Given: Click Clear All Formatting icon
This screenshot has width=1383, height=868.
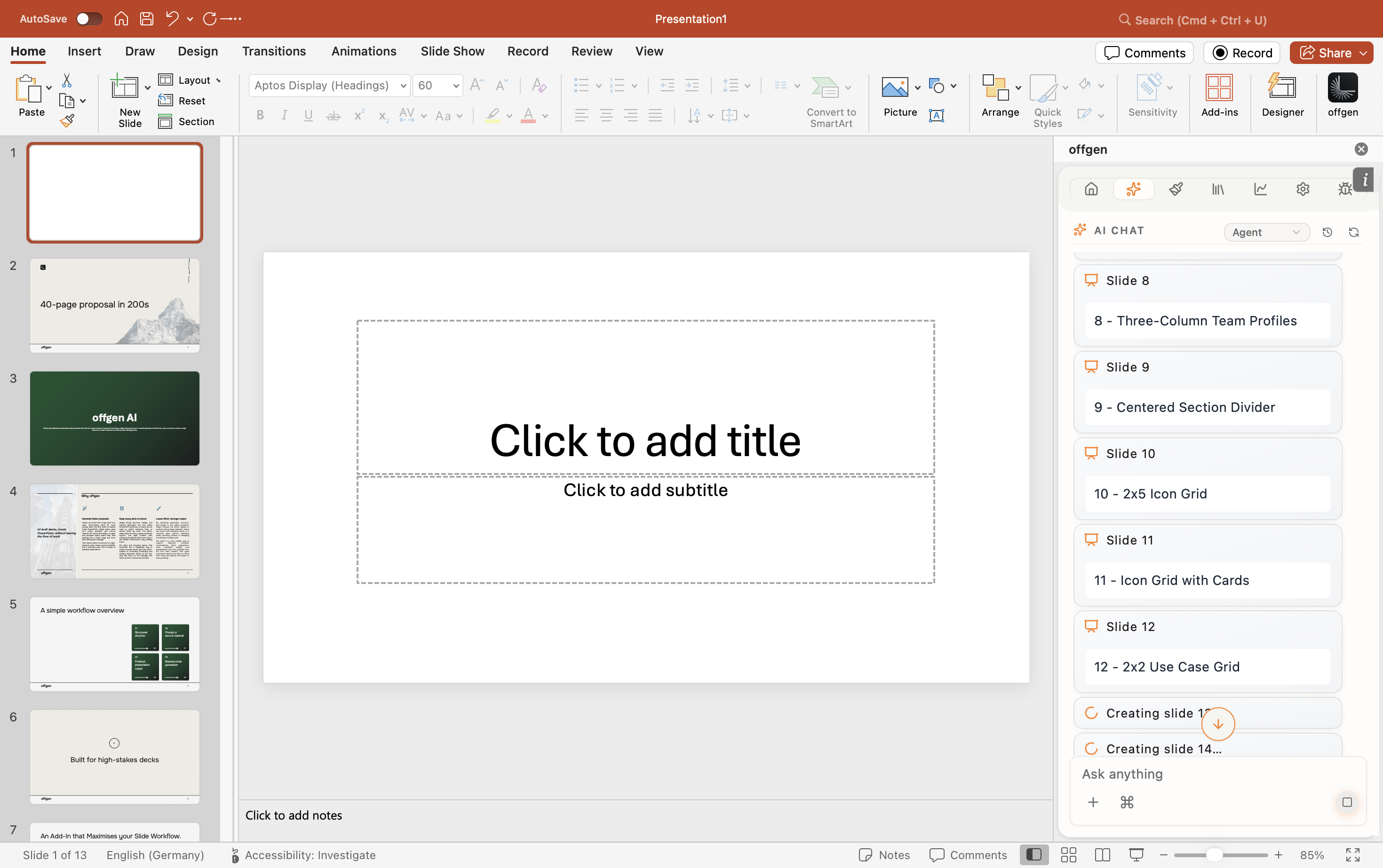Looking at the screenshot, I should pyautogui.click(x=538, y=86).
